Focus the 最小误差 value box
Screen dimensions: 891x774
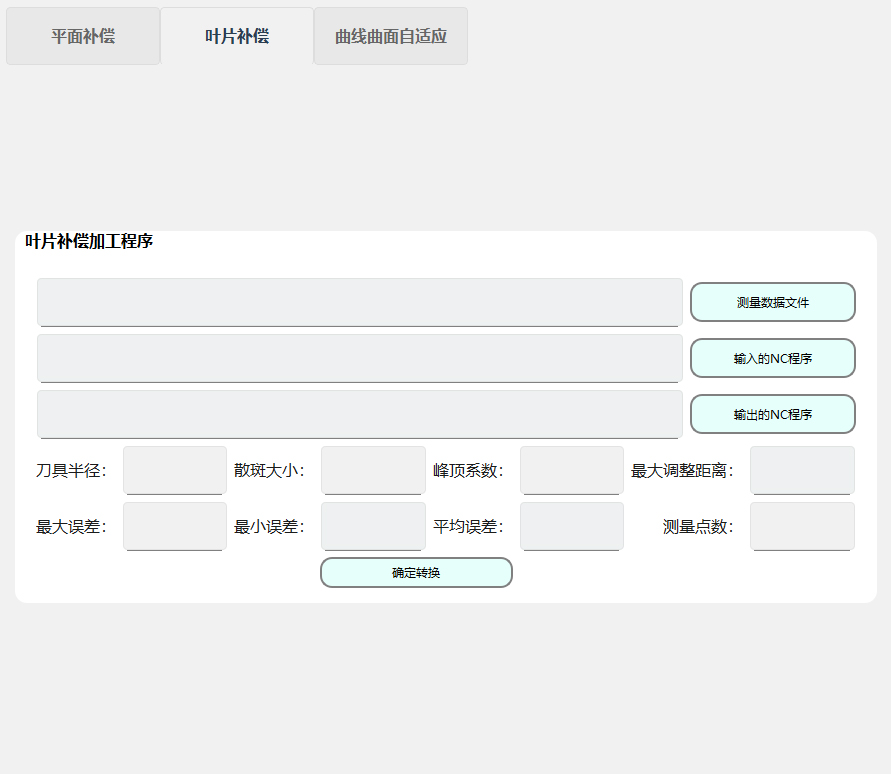point(373,526)
